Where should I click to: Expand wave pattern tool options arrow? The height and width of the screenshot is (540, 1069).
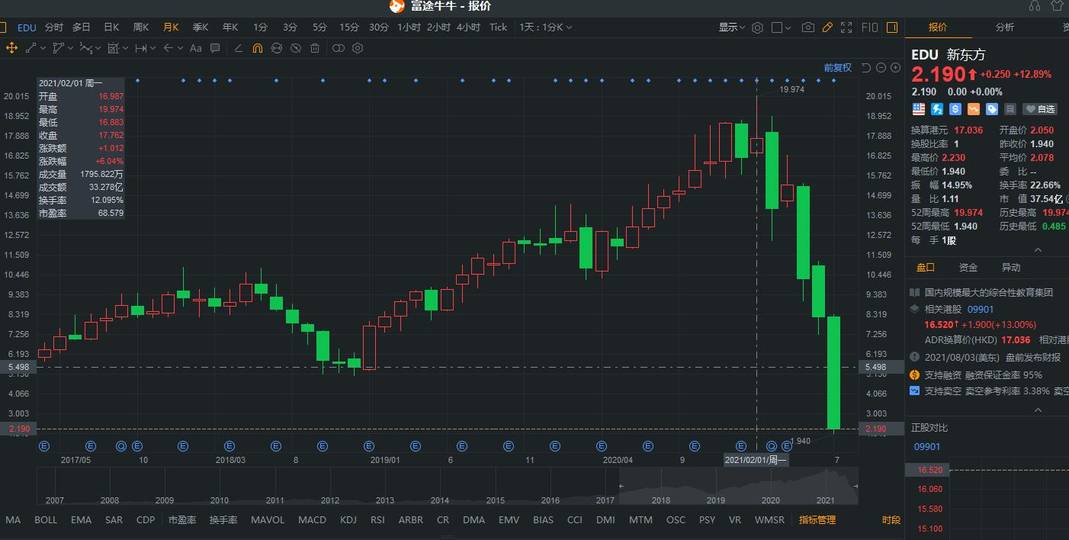pos(99,48)
